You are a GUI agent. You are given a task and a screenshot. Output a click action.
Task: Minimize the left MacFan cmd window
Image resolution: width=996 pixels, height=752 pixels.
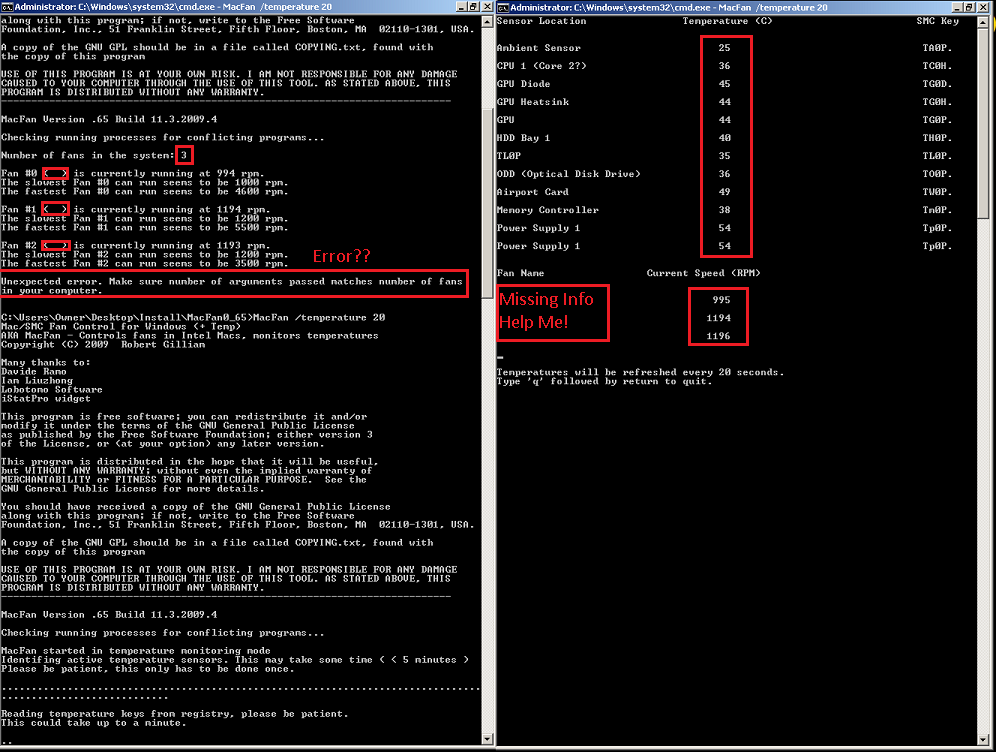point(461,6)
